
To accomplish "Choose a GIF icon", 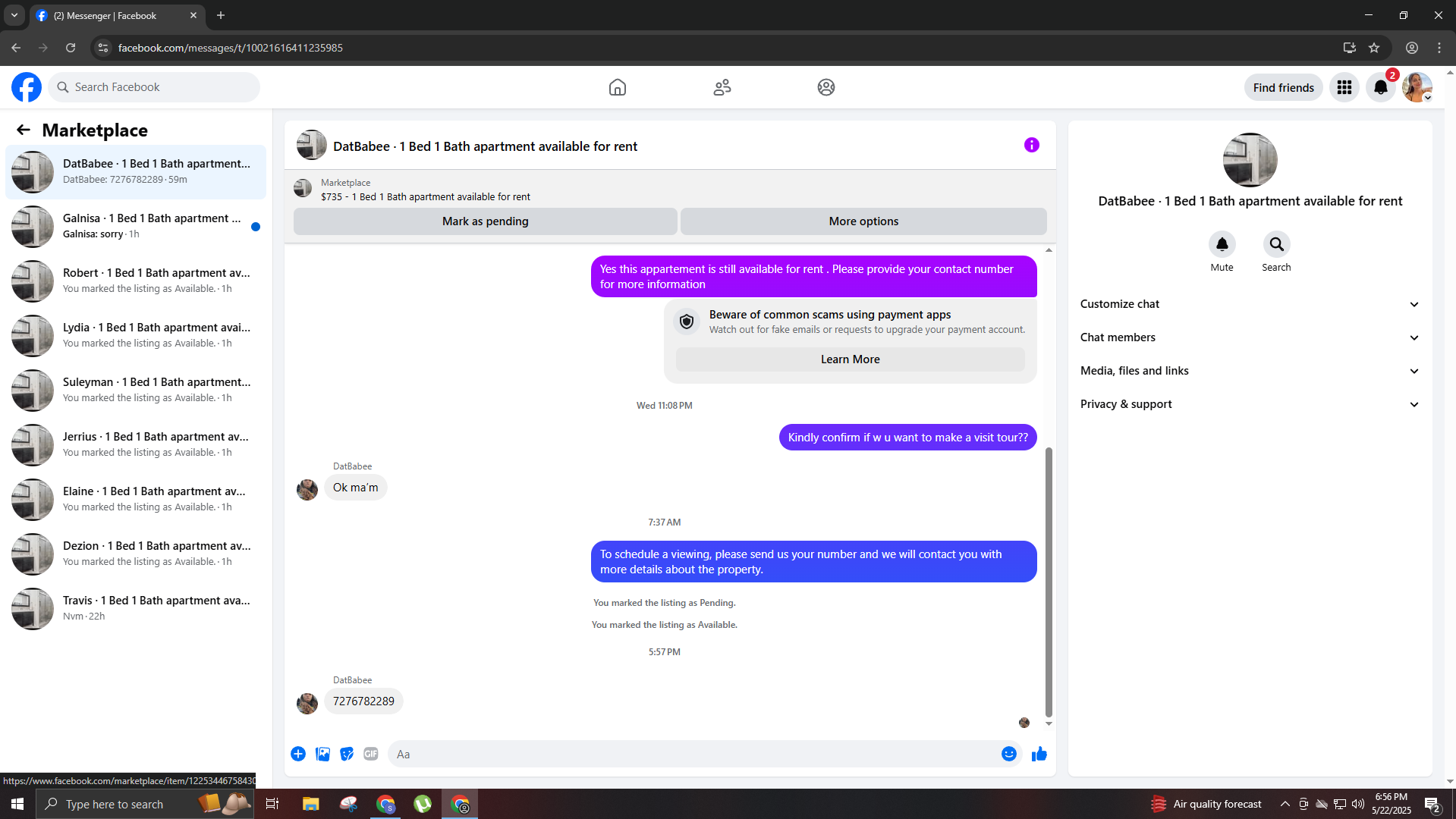I will (371, 754).
